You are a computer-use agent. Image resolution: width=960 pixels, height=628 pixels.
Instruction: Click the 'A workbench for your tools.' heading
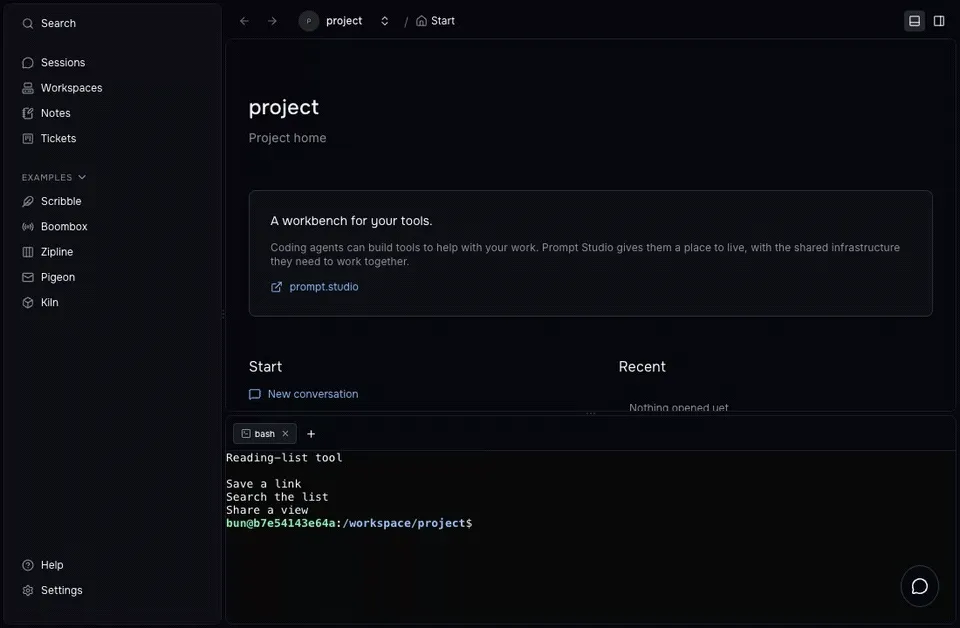(x=351, y=221)
